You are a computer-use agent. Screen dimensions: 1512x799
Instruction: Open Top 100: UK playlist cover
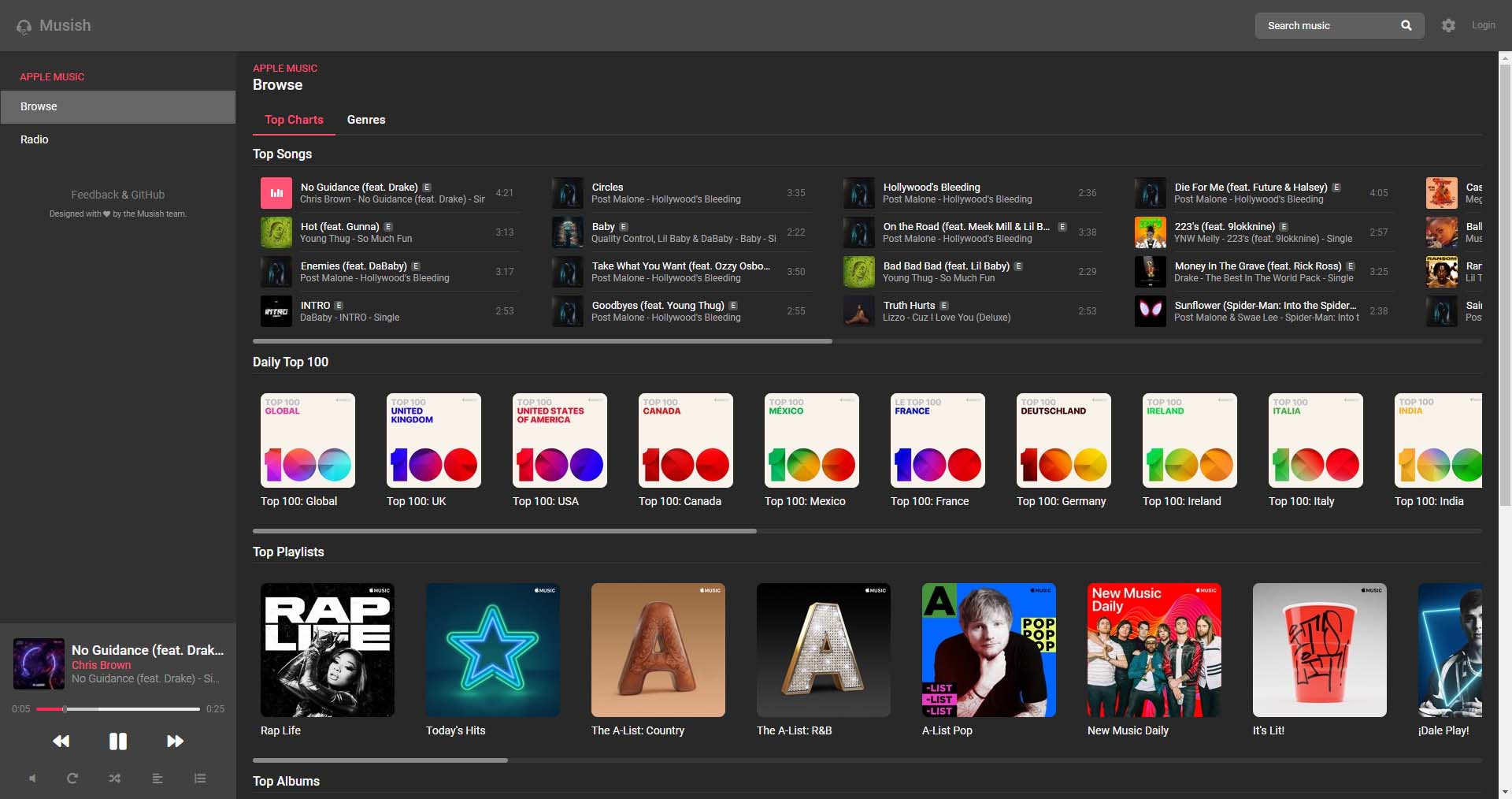[434, 440]
